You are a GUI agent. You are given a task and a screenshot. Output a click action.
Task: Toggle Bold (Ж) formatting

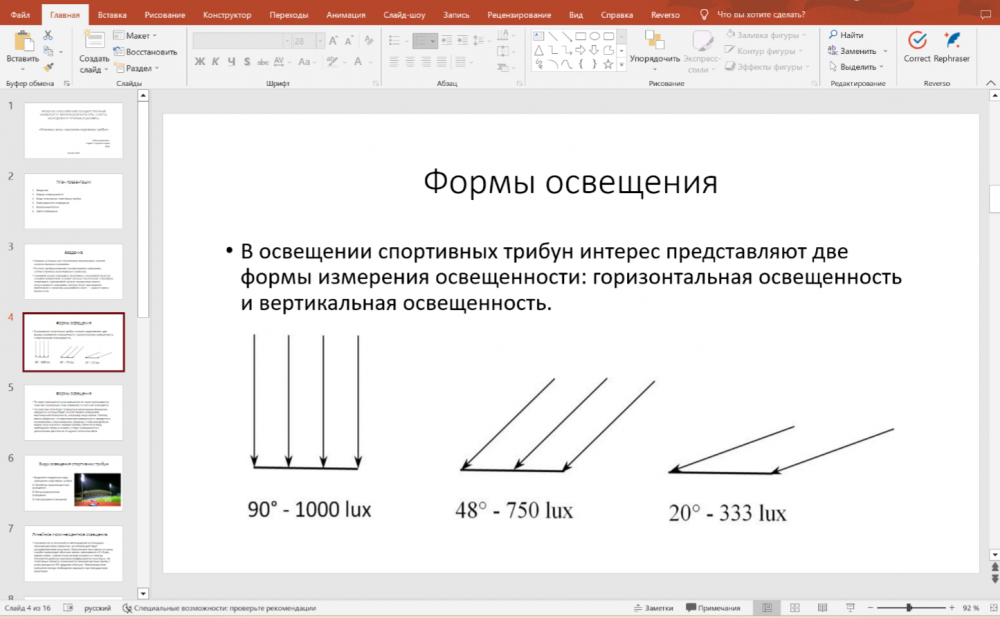(x=200, y=62)
